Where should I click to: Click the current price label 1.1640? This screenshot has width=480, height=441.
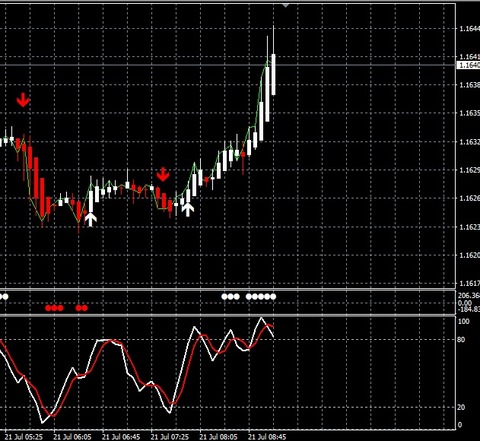point(469,65)
